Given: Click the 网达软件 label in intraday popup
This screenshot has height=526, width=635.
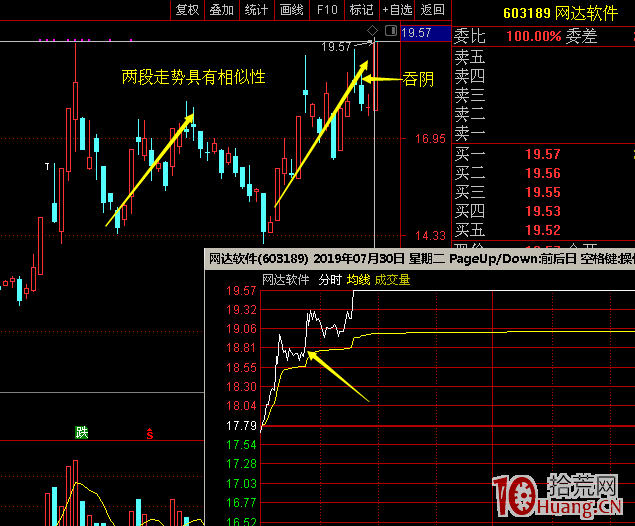Looking at the screenshot, I should click(286, 280).
